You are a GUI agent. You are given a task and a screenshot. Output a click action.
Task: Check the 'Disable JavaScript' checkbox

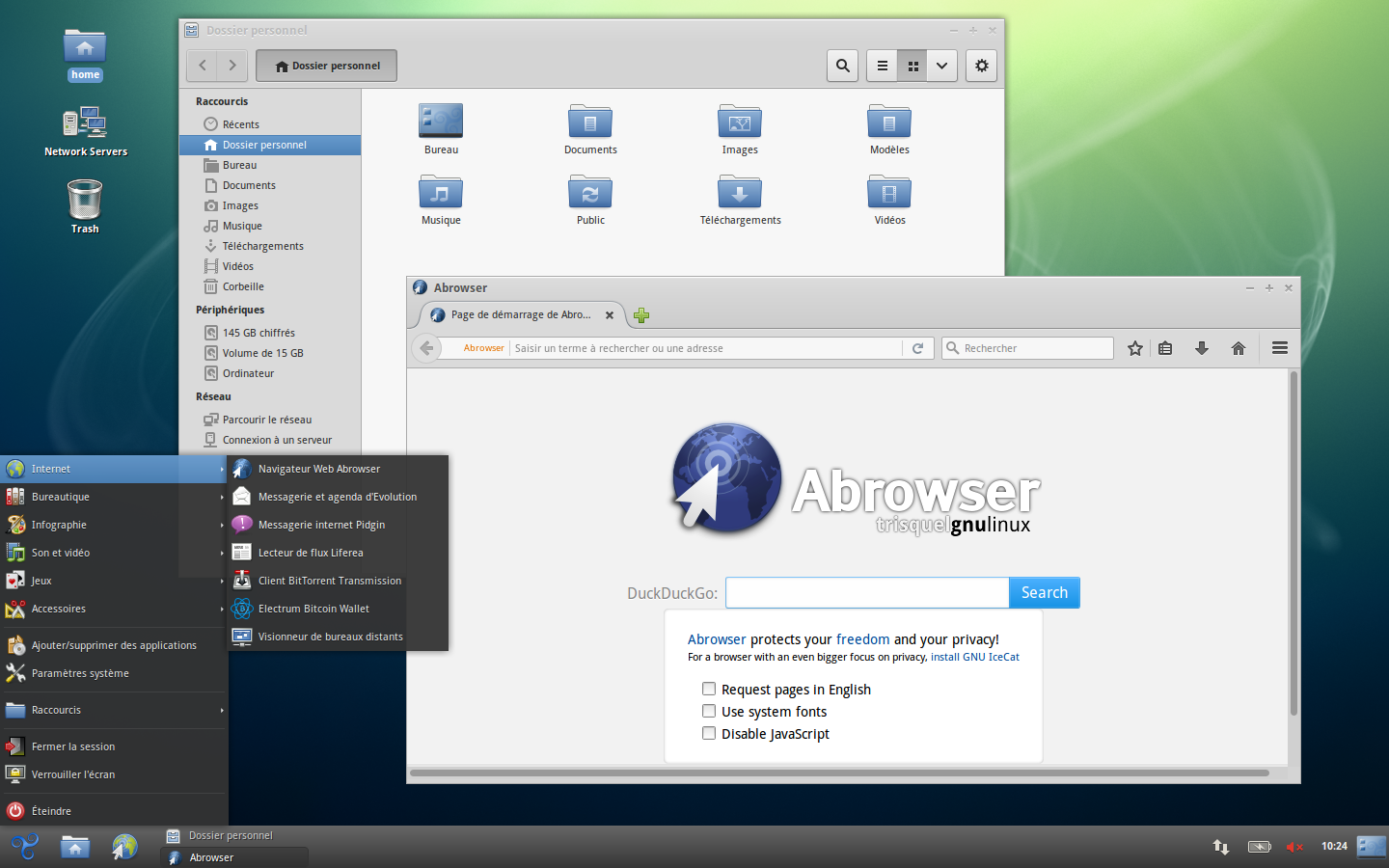709,733
